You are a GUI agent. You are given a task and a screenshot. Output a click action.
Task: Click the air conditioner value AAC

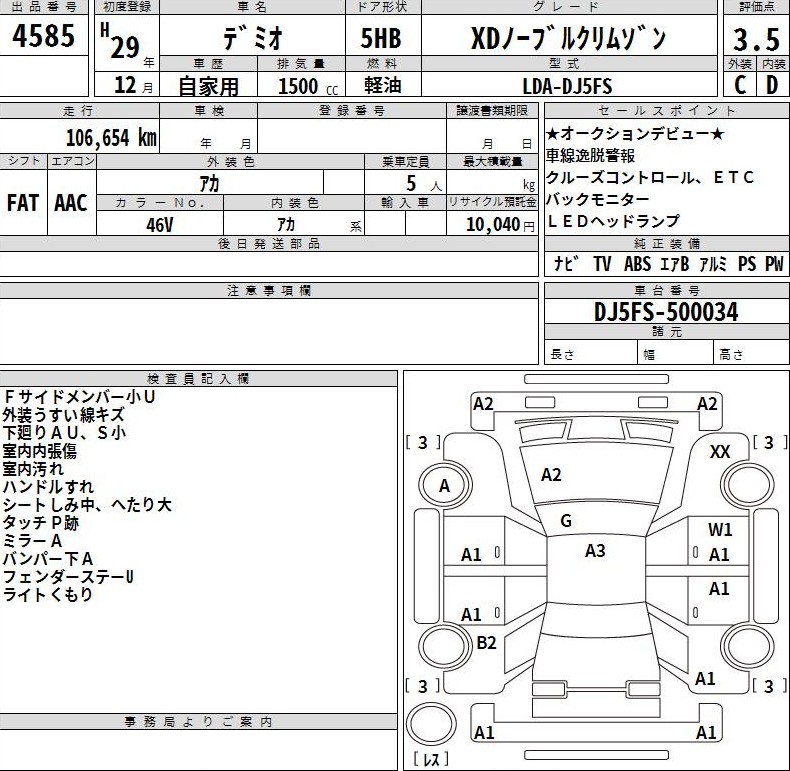(71, 203)
